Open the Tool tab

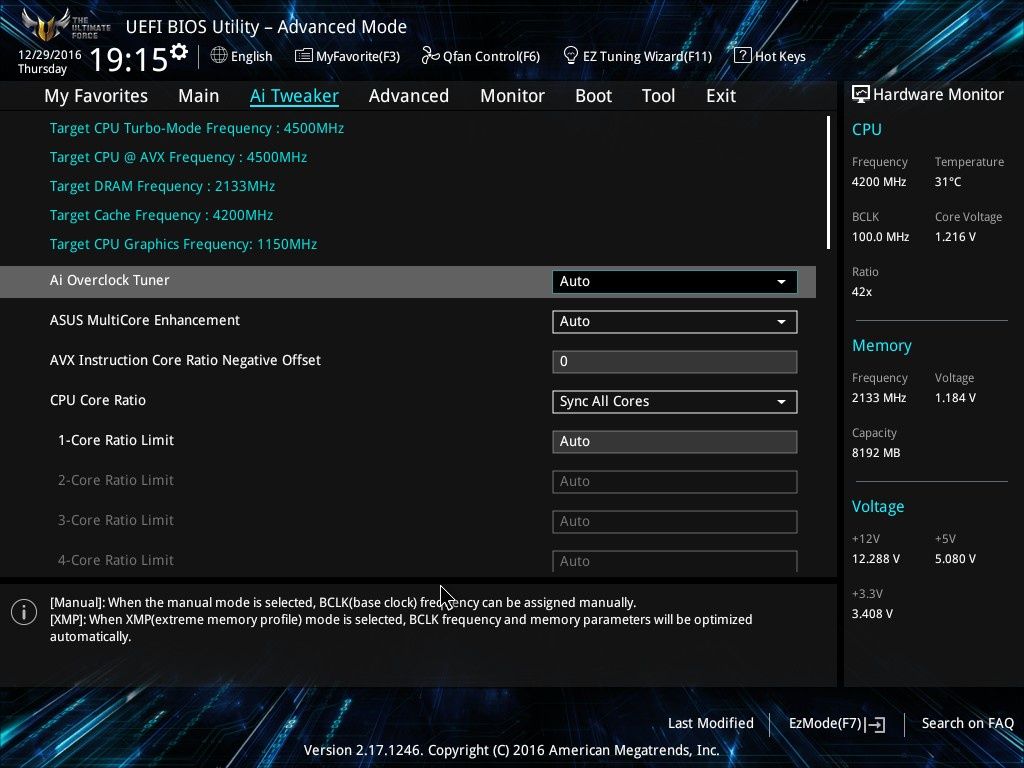click(x=658, y=96)
